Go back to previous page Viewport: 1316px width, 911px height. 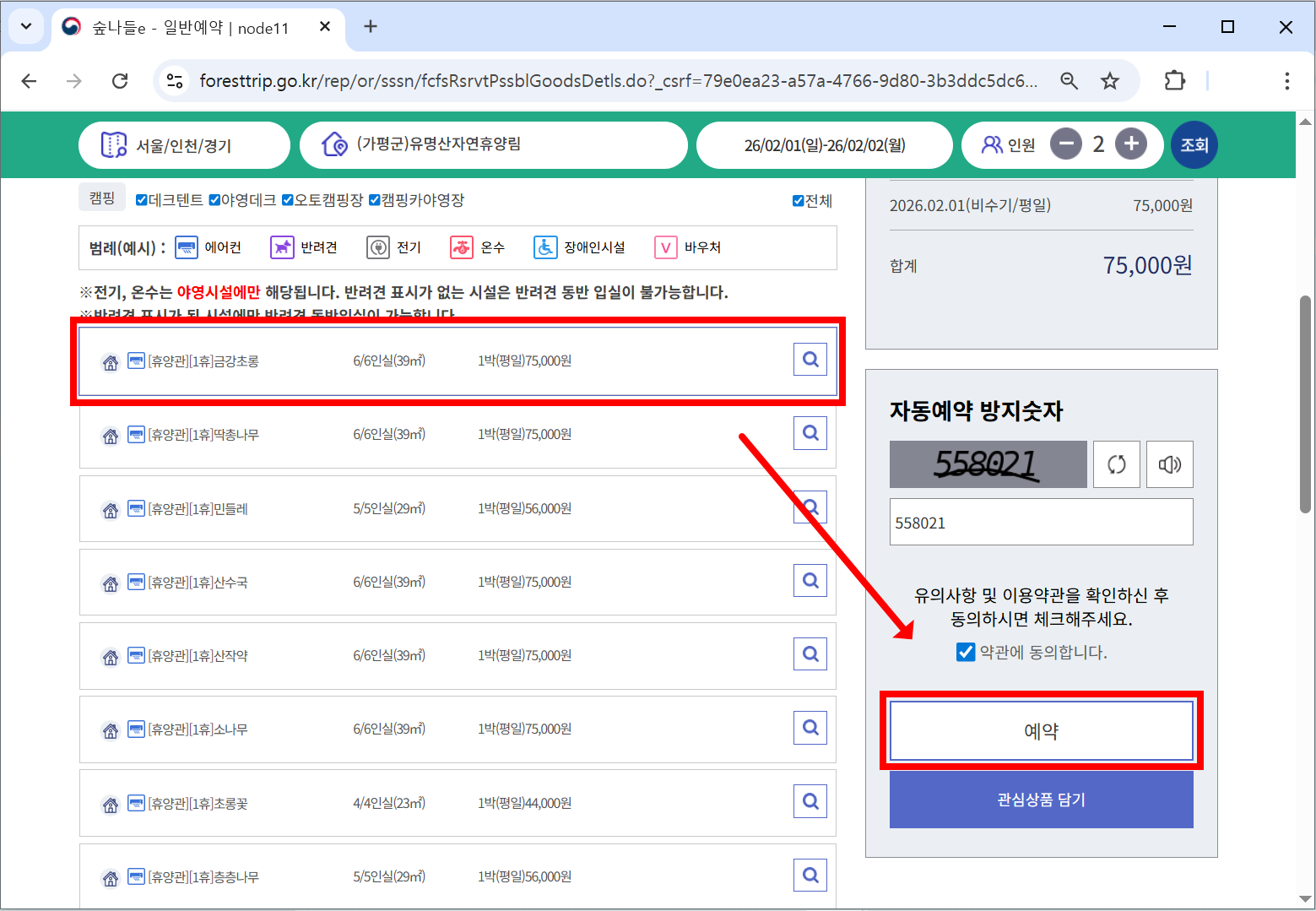(x=30, y=81)
